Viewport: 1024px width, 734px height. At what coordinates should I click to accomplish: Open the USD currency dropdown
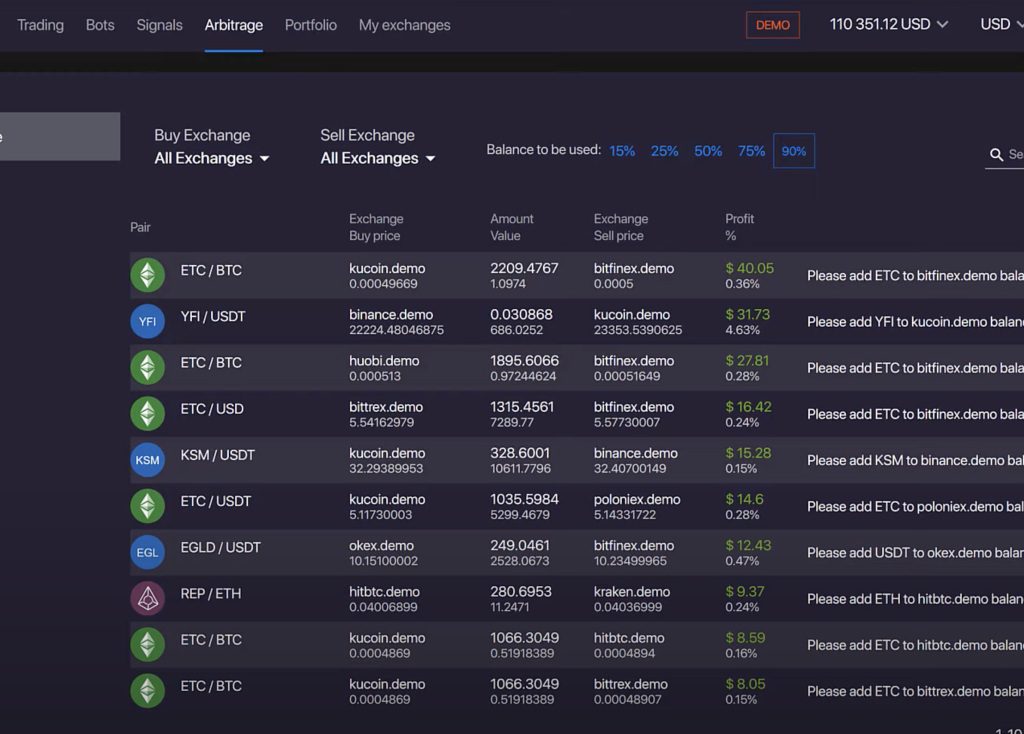[1001, 24]
